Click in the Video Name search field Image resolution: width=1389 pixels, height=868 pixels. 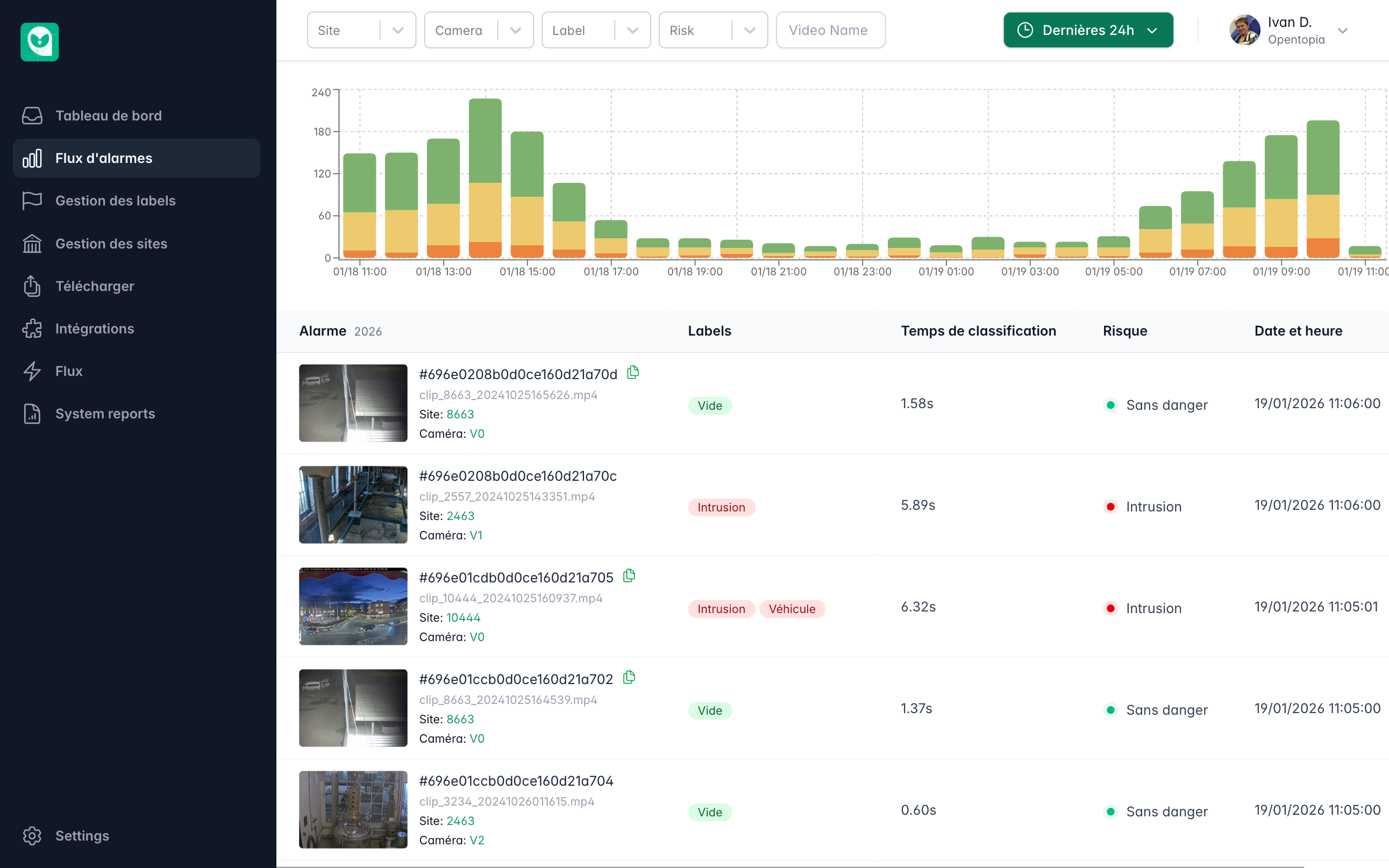point(830,30)
